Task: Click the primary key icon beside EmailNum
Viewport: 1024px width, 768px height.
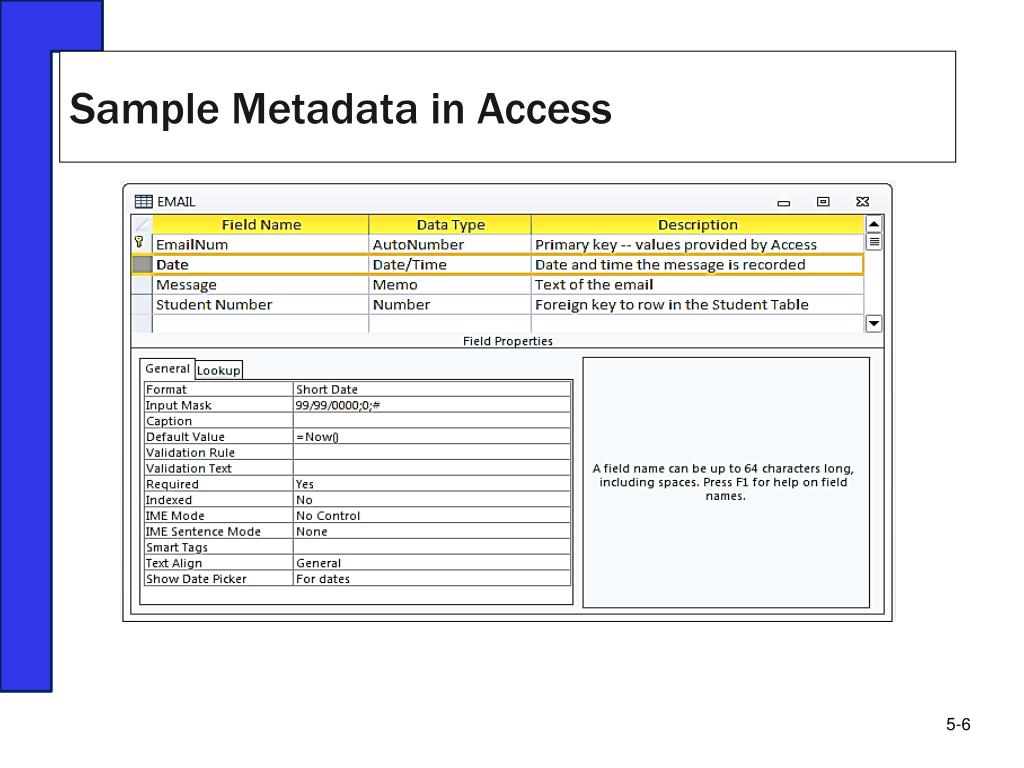Action: [139, 242]
